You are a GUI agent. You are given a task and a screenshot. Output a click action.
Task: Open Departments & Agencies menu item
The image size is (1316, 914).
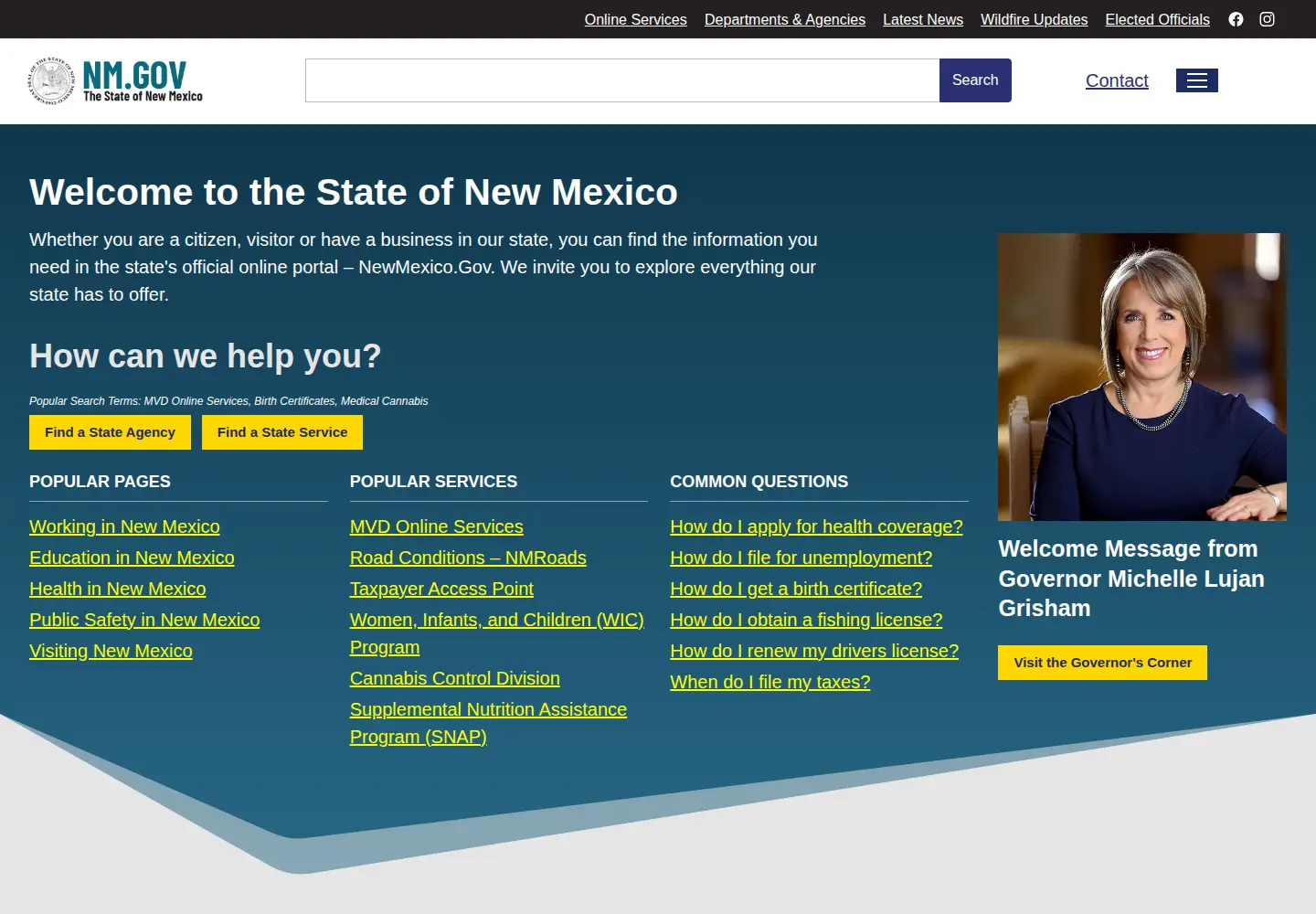(x=785, y=19)
